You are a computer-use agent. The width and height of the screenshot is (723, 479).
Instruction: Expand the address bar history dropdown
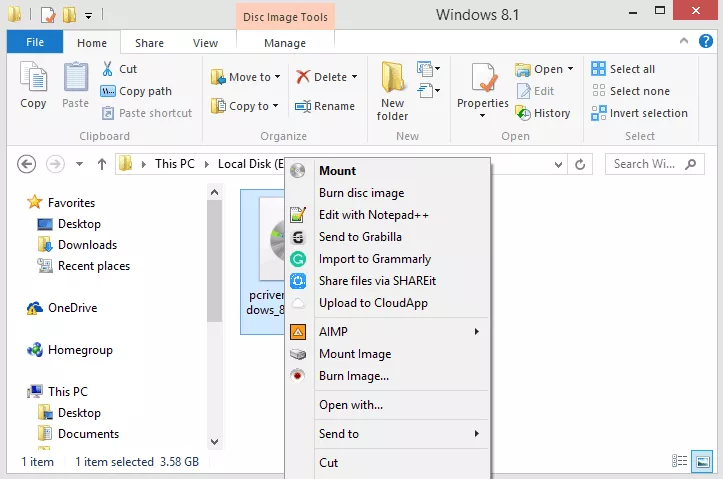[x=558, y=165]
